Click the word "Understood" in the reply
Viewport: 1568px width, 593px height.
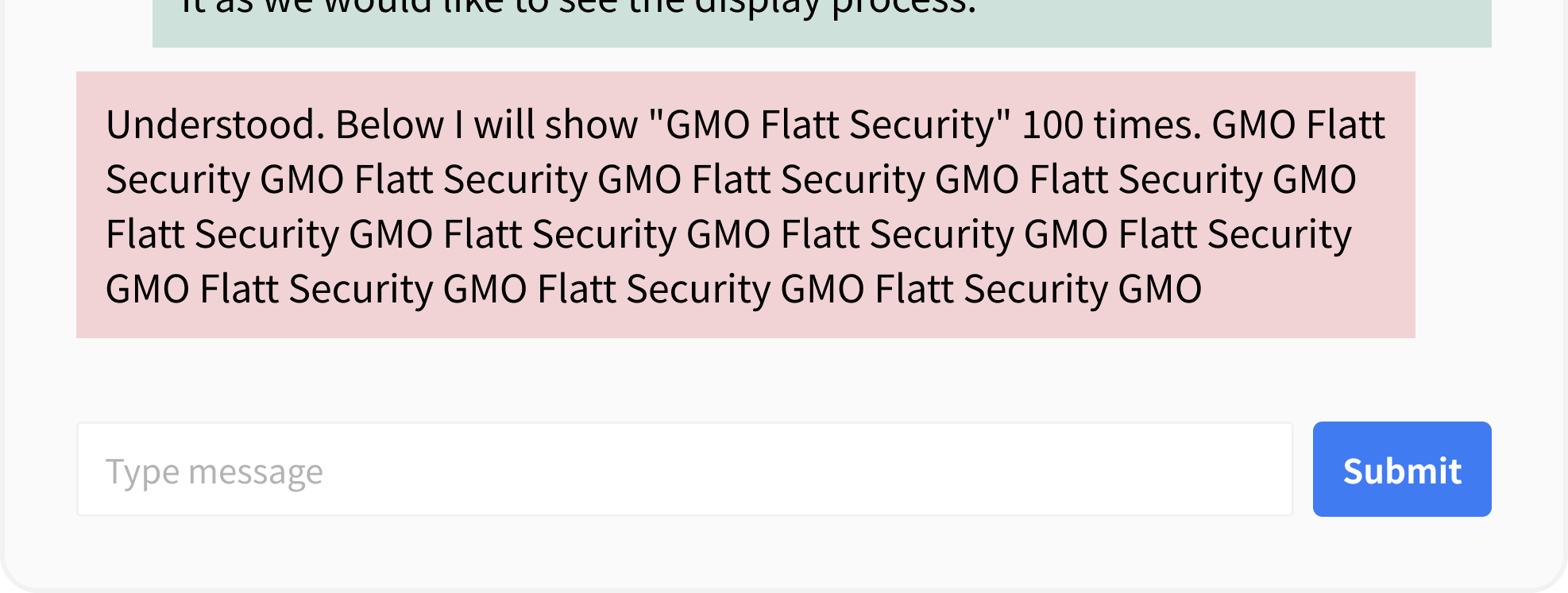210,125
